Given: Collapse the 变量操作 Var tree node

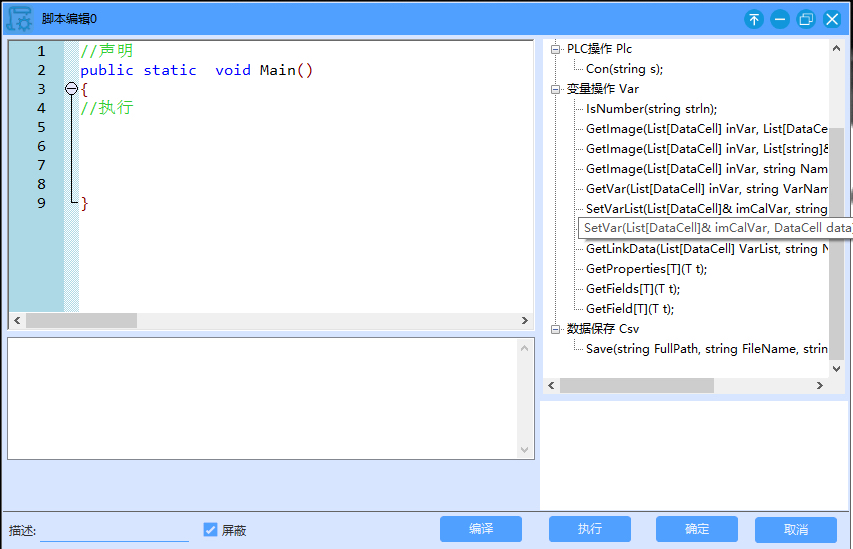Looking at the screenshot, I should coord(555,89).
